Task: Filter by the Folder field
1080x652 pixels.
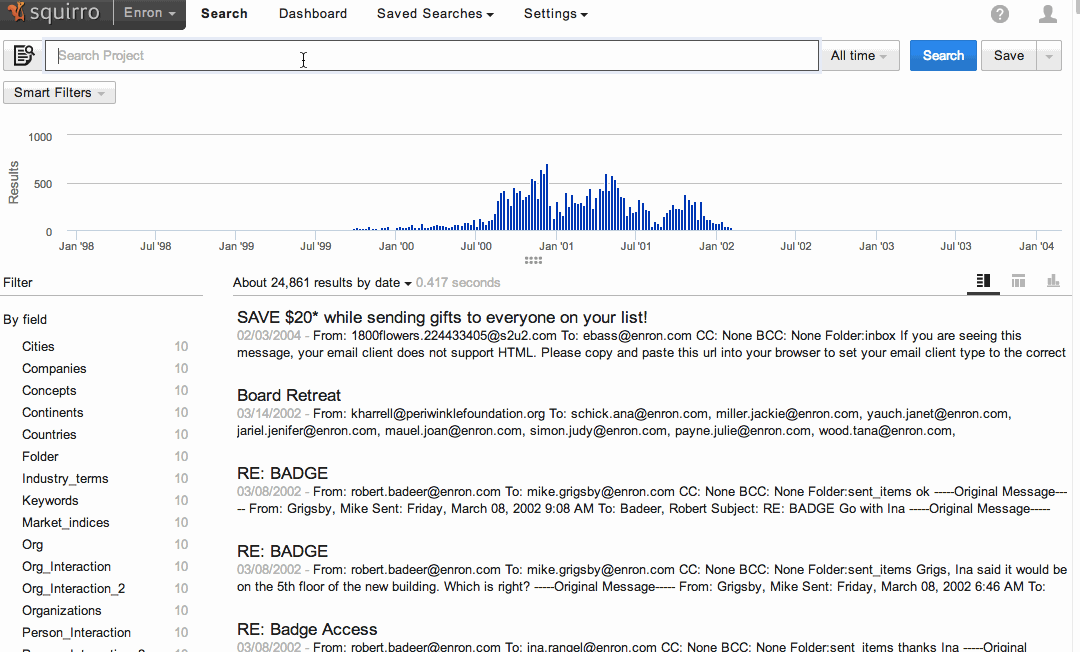Action: (40, 456)
